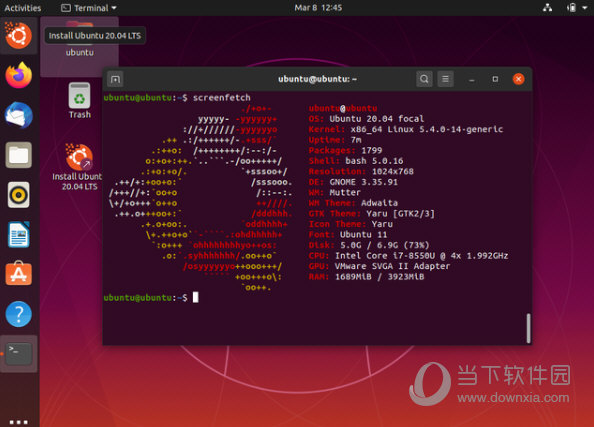Click the terminal prompt cursor line
This screenshot has width=594, height=427.
pyautogui.click(x=151, y=297)
